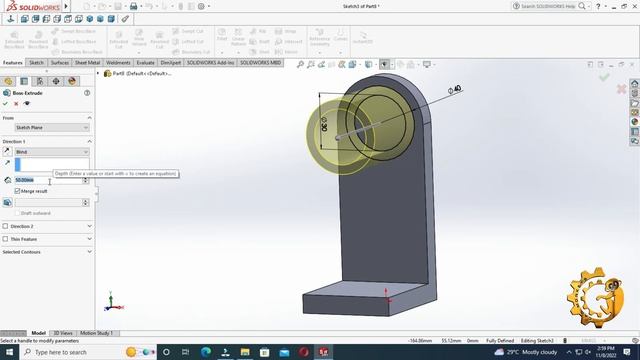Click the Print icon in title toolbar
The height and width of the screenshot is (360, 640).
[133, 6]
